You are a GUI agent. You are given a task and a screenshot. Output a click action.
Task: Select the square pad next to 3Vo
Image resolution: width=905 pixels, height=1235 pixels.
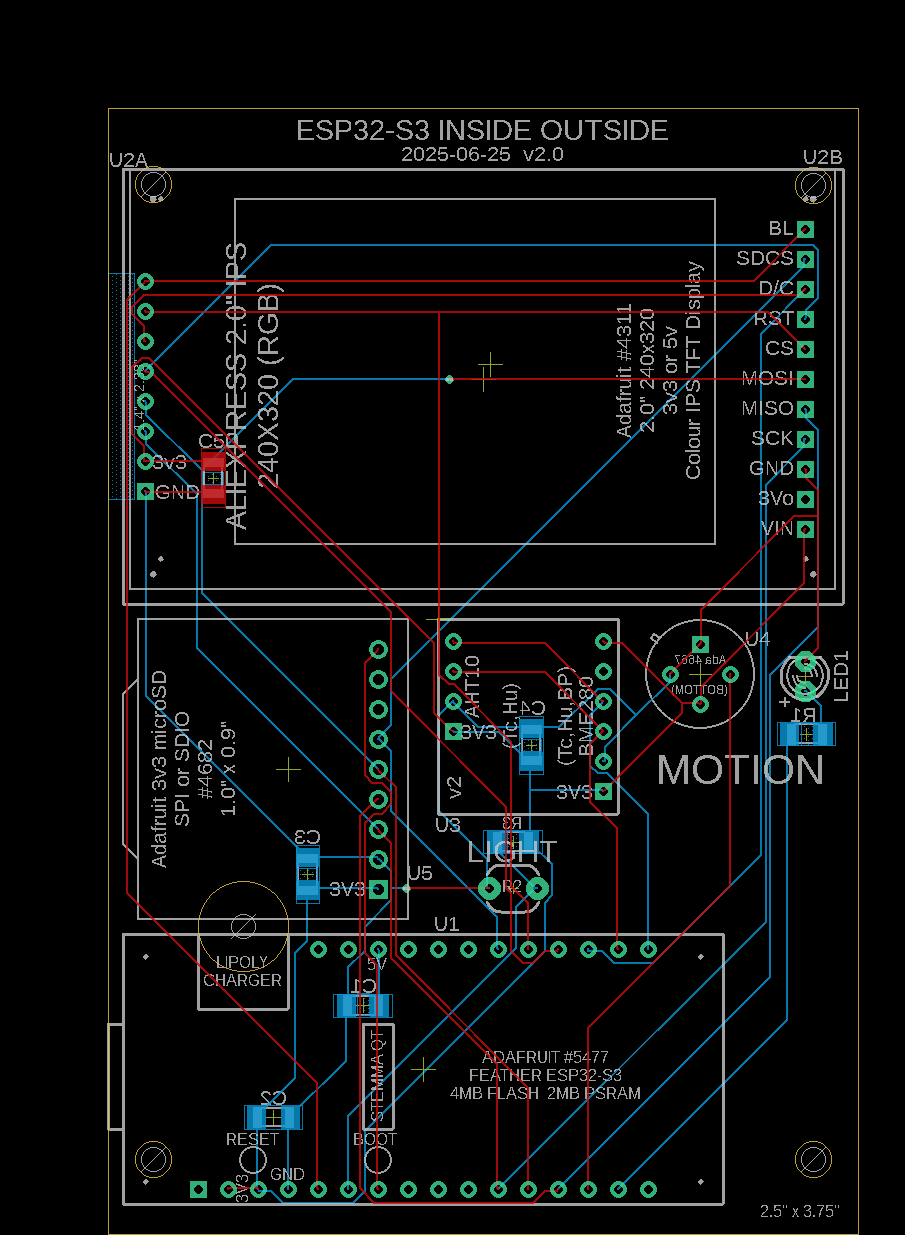pos(805,499)
